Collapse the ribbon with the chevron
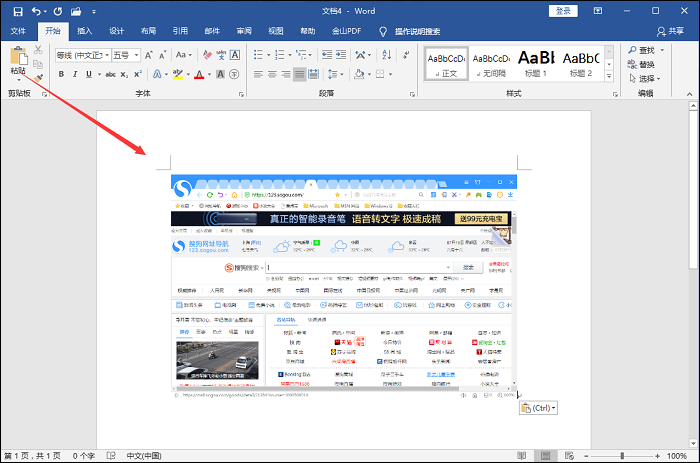Image resolution: width=700 pixels, height=463 pixels. [689, 94]
